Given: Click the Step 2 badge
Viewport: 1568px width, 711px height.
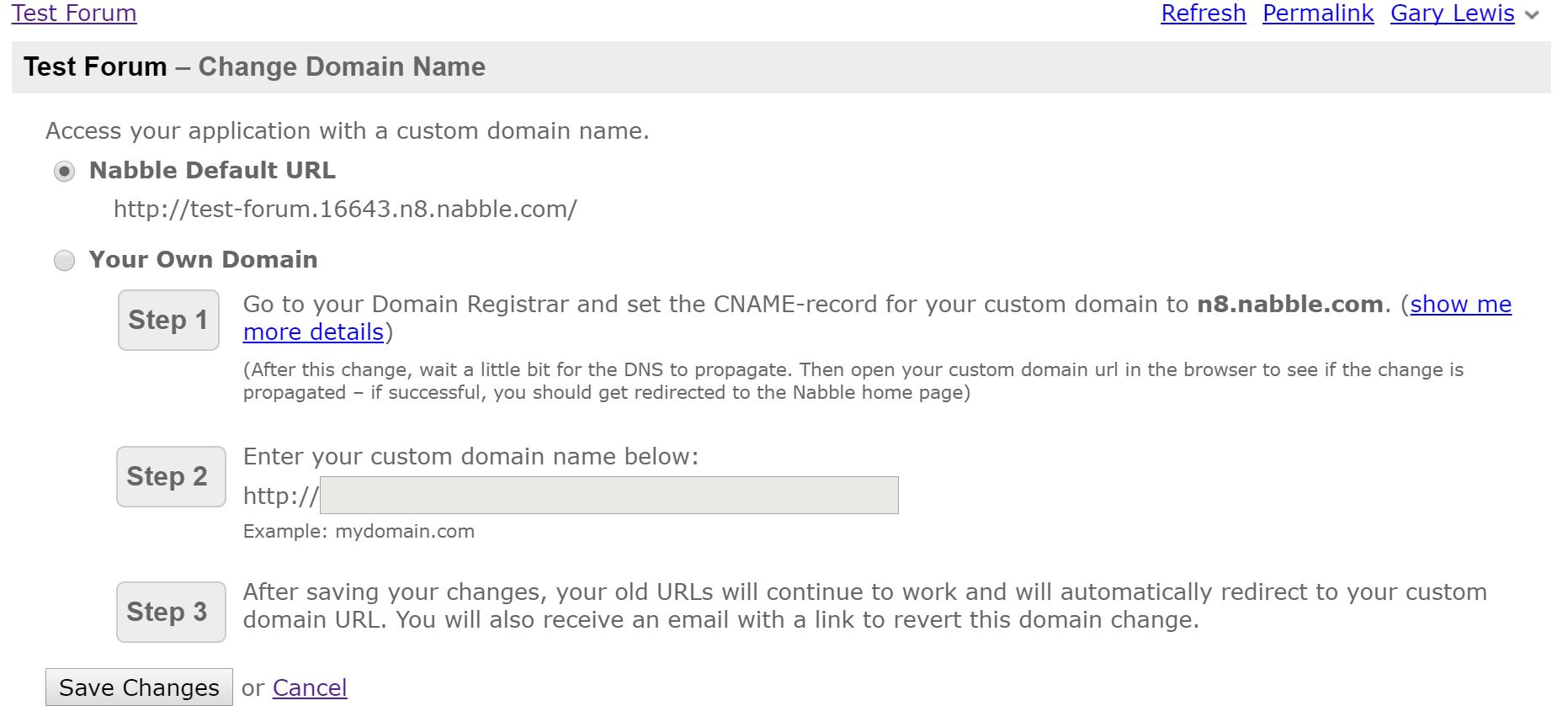Looking at the screenshot, I should pyautogui.click(x=171, y=476).
